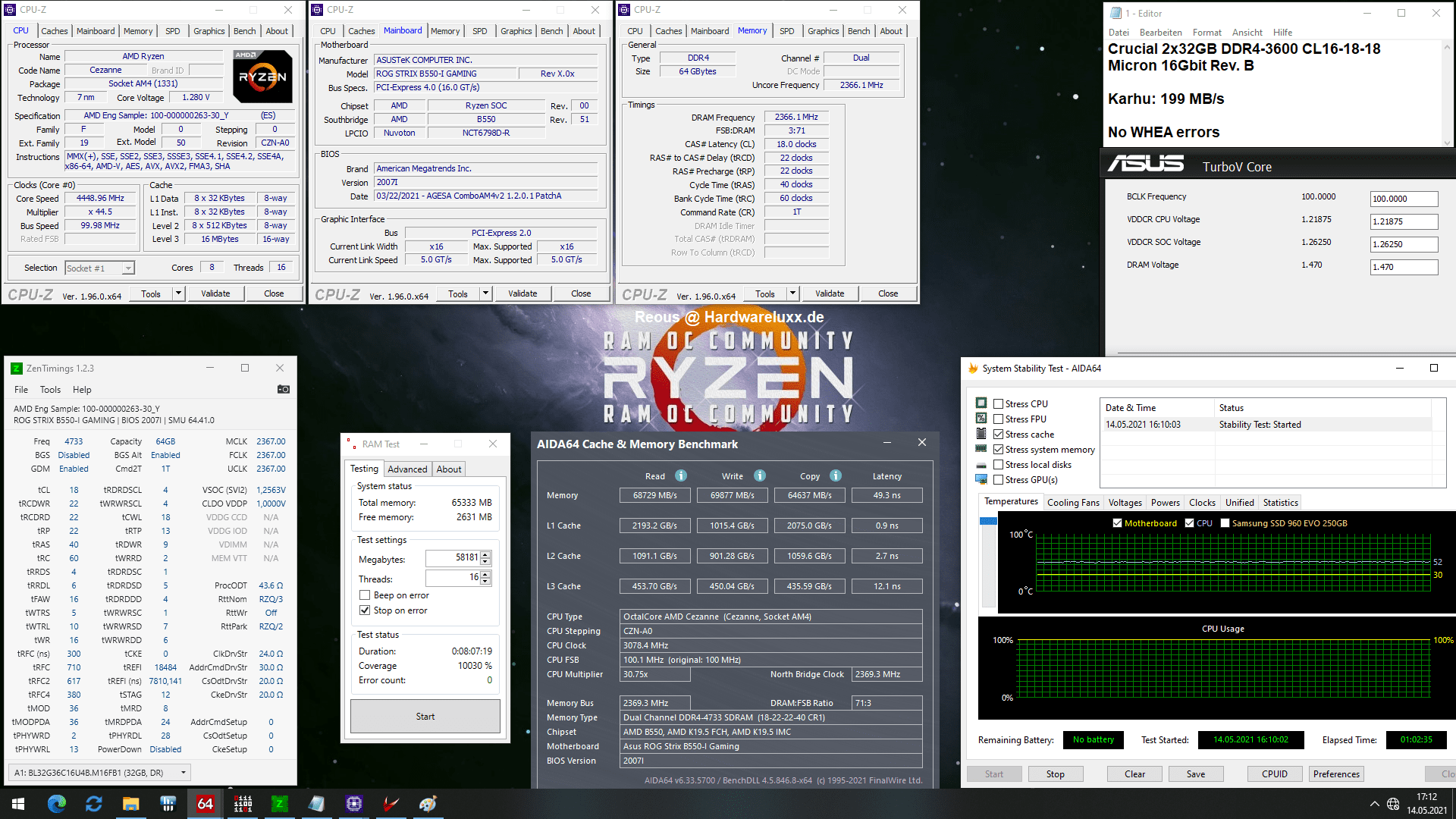Check Samsung SSD 960 EVO graph checkbox
This screenshot has height=819, width=1456.
(1225, 523)
